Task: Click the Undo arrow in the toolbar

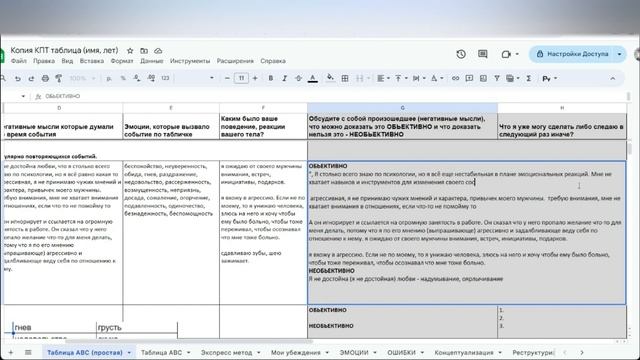Action: [18, 78]
